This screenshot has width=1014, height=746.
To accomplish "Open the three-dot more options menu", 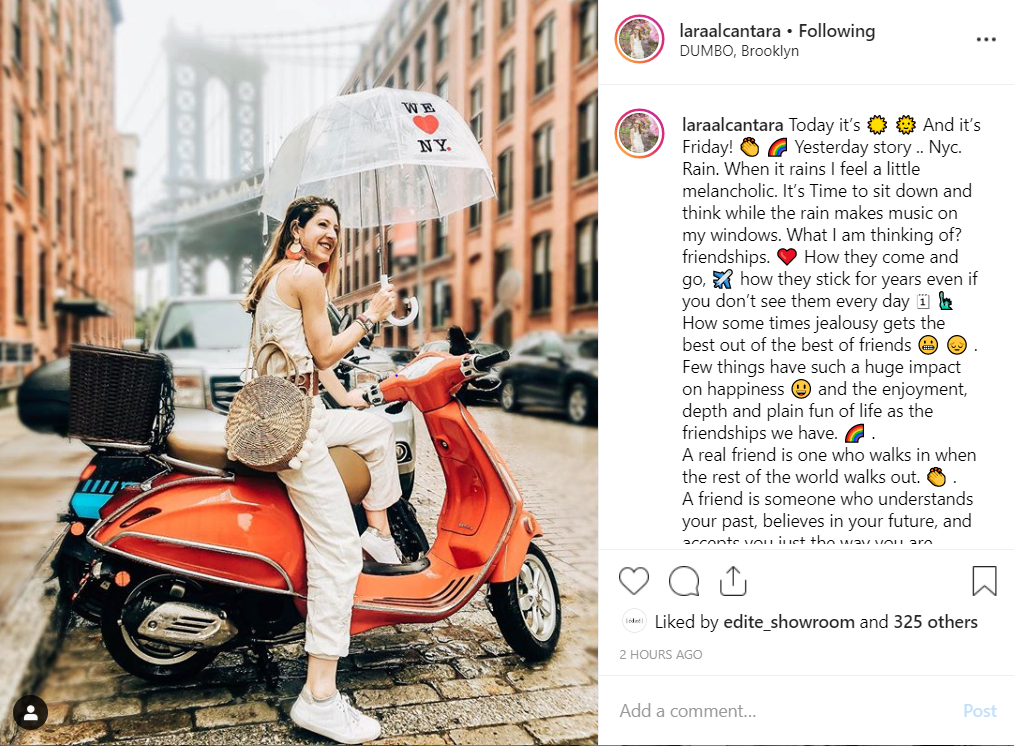I will (986, 39).
